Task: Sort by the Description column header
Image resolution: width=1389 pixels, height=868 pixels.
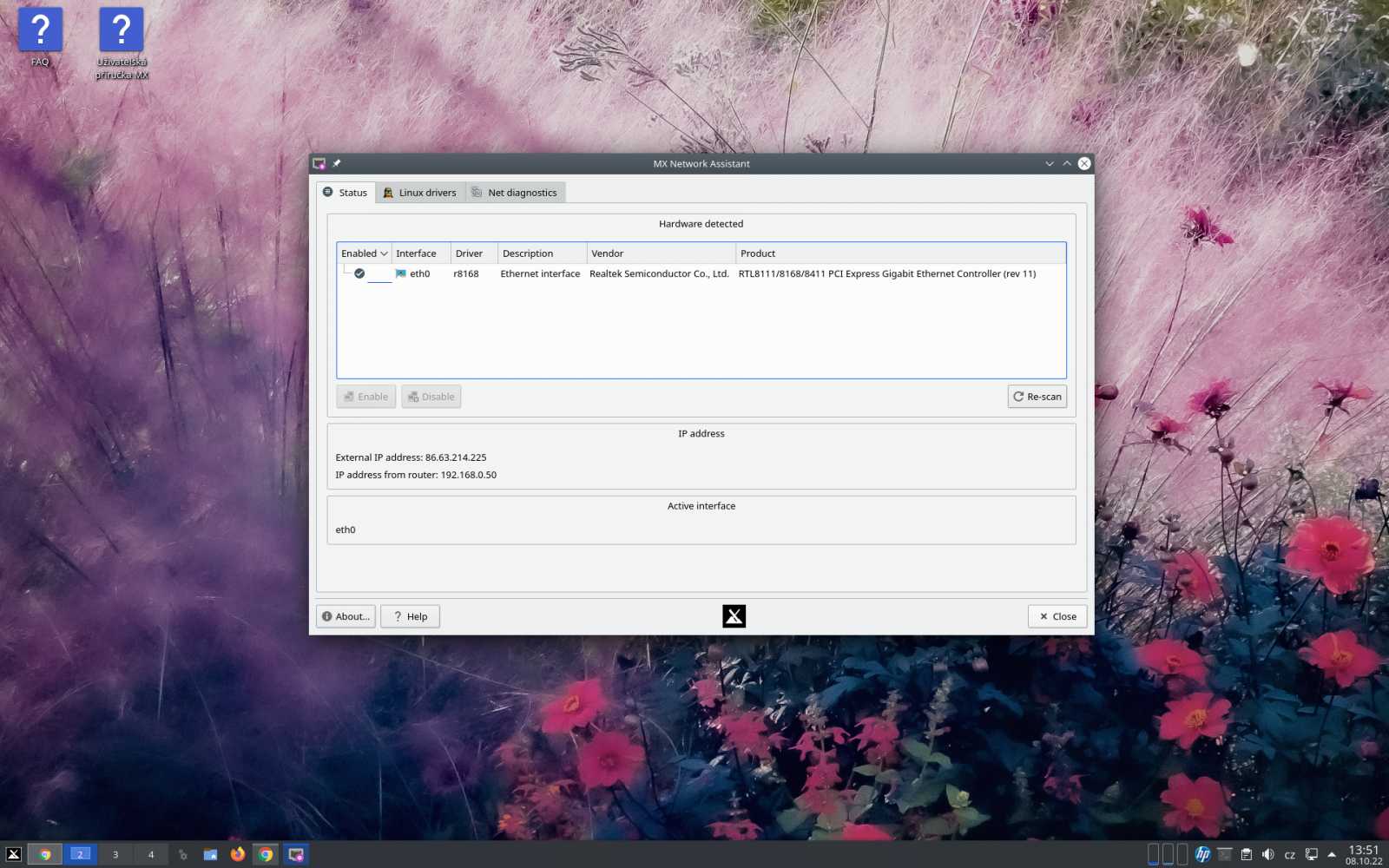Action: tap(543, 253)
